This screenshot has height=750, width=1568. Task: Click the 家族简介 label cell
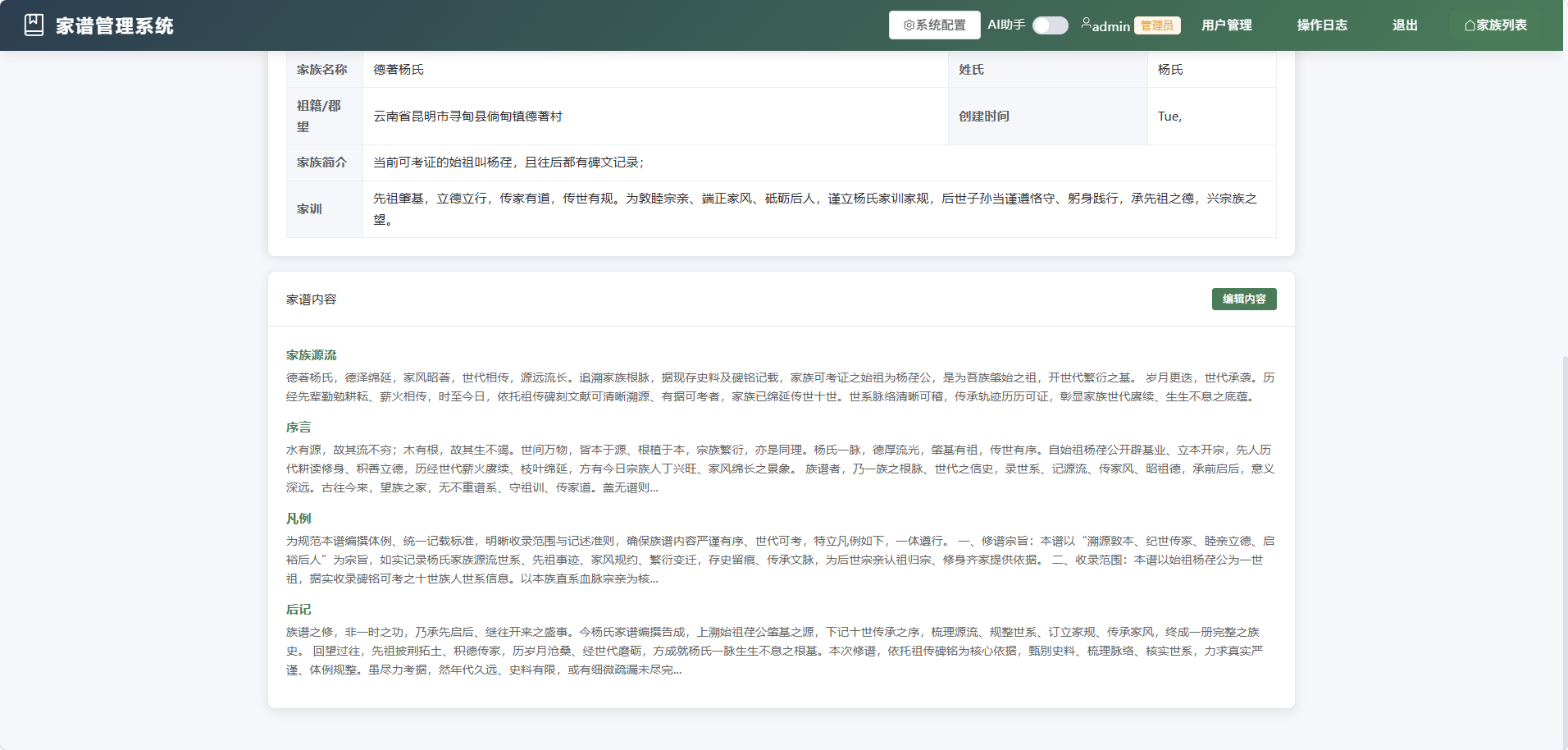click(x=325, y=162)
